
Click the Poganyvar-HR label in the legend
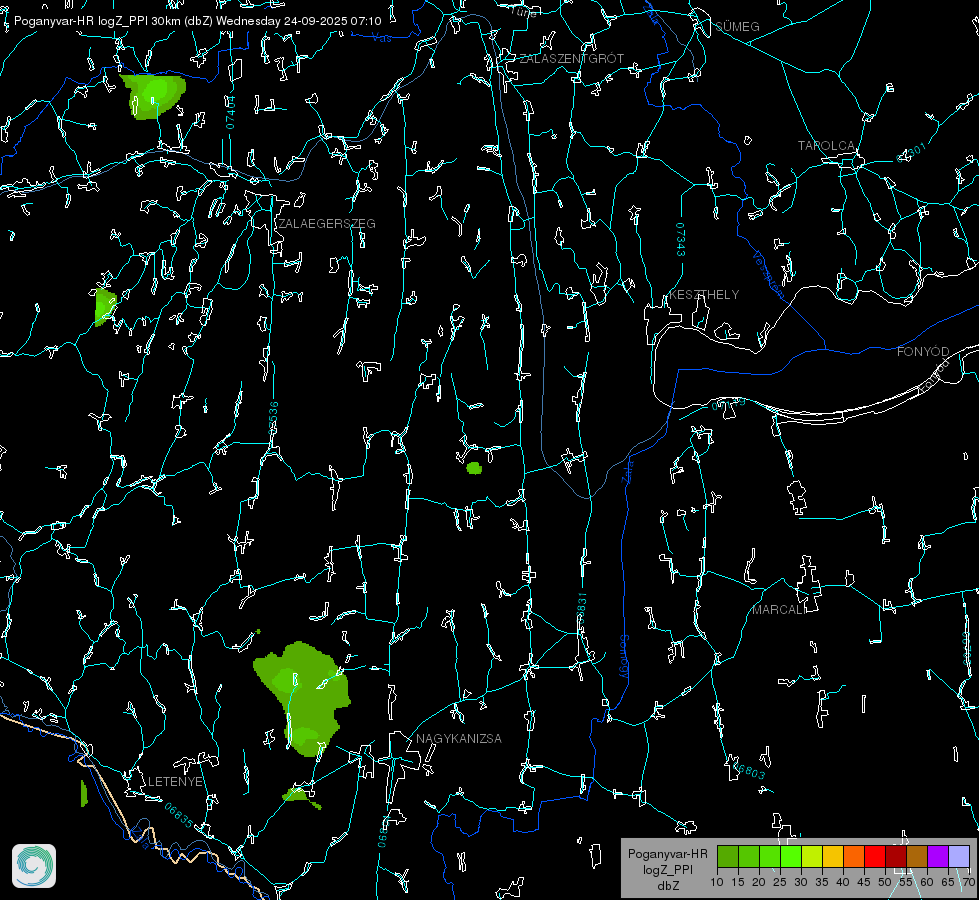pyautogui.click(x=667, y=854)
